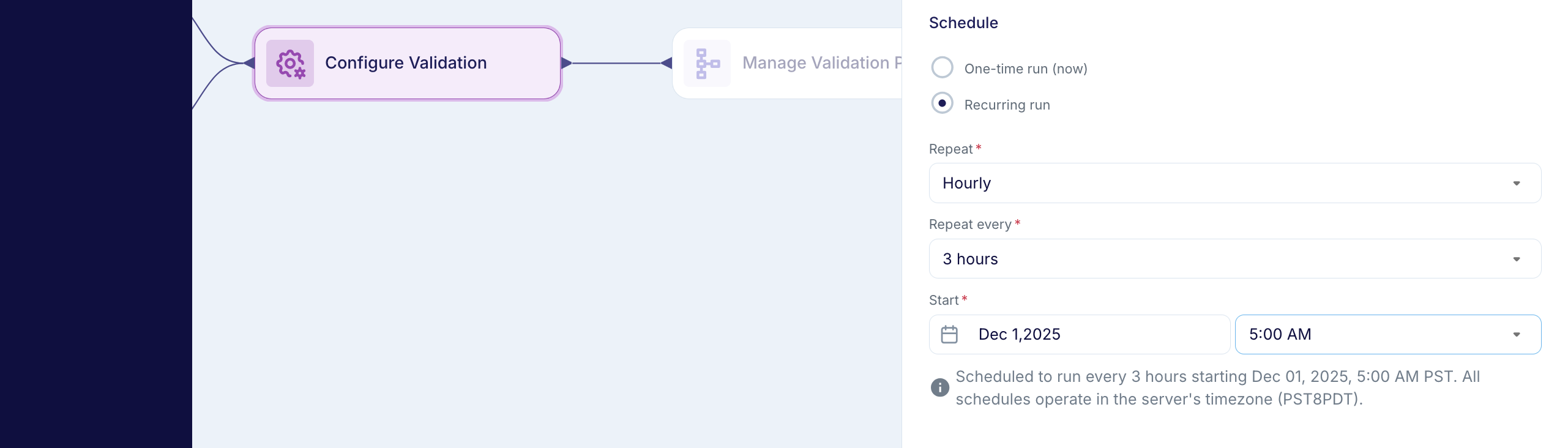Click the gear icon inside the purple node badge
Image resolution: width=1568 pixels, height=448 pixels.
[x=289, y=63]
